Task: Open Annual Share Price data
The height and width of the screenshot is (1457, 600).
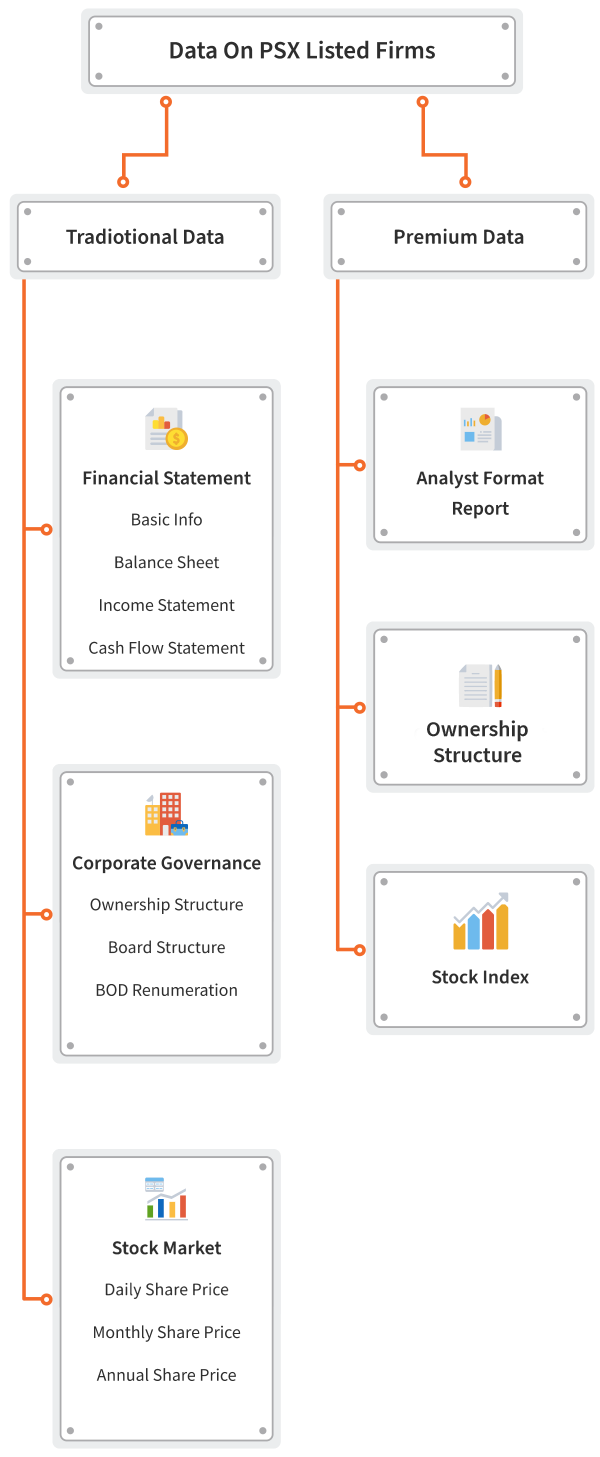Action: 166,1375
